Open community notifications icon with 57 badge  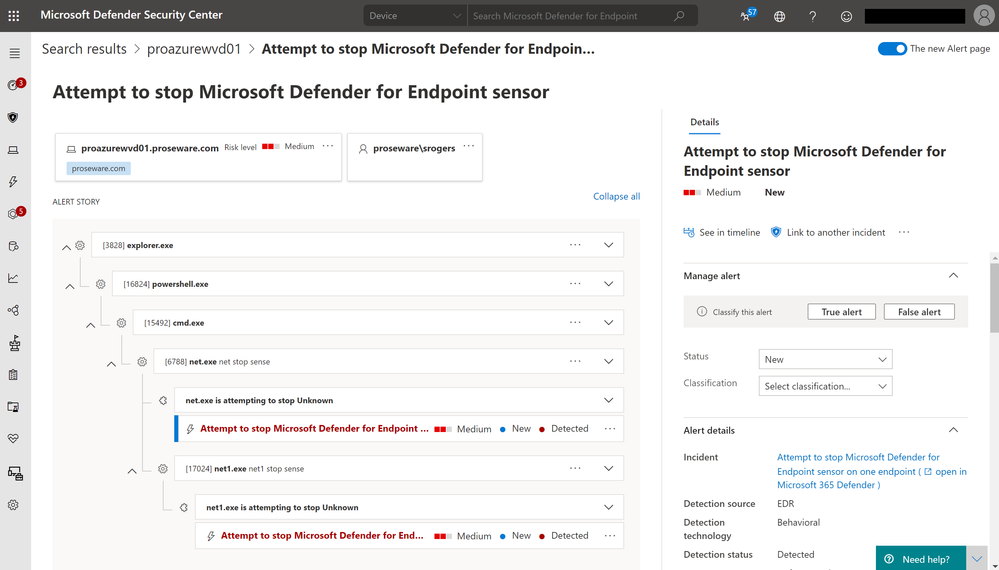tap(747, 15)
